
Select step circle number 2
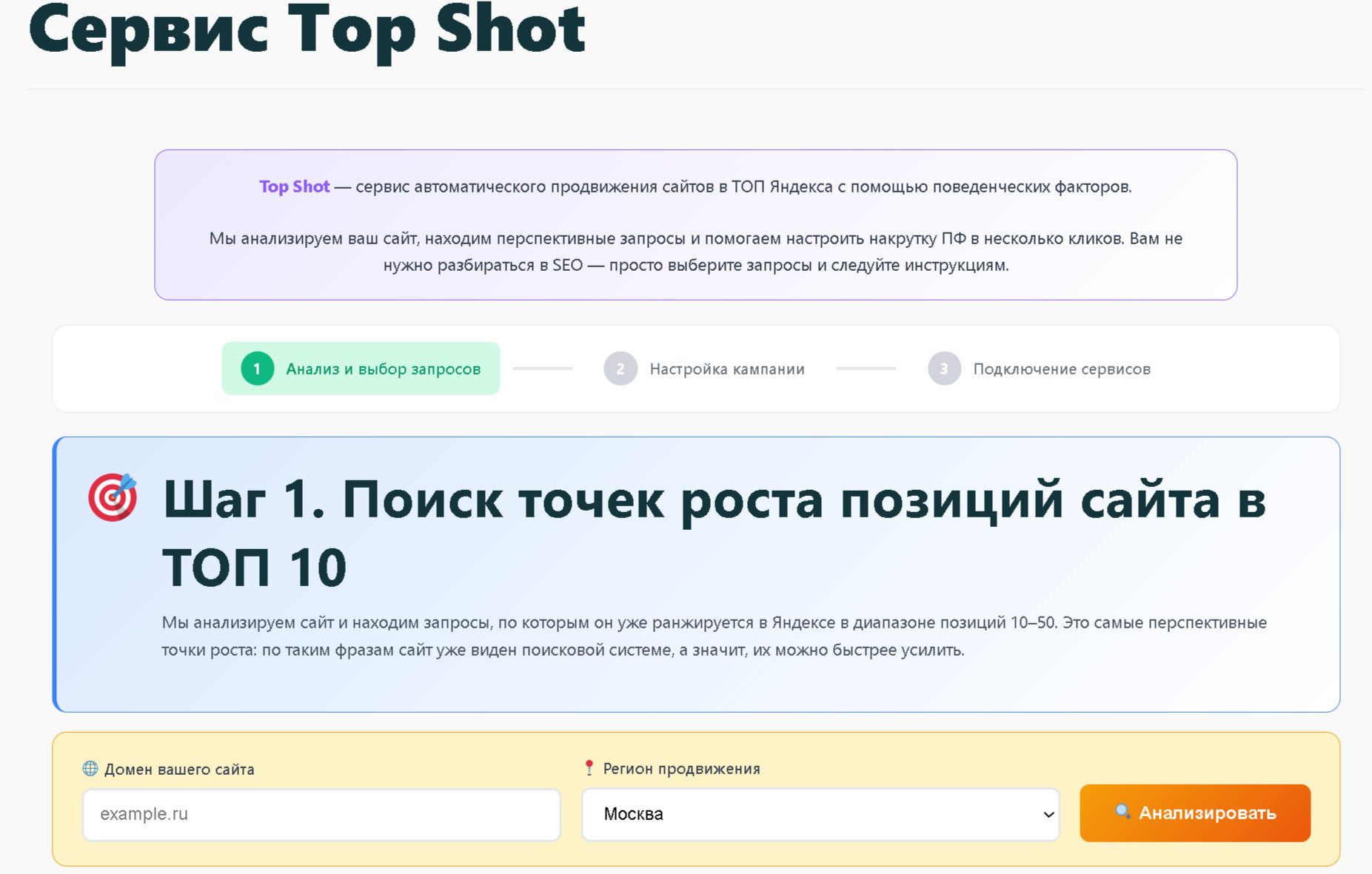click(620, 369)
